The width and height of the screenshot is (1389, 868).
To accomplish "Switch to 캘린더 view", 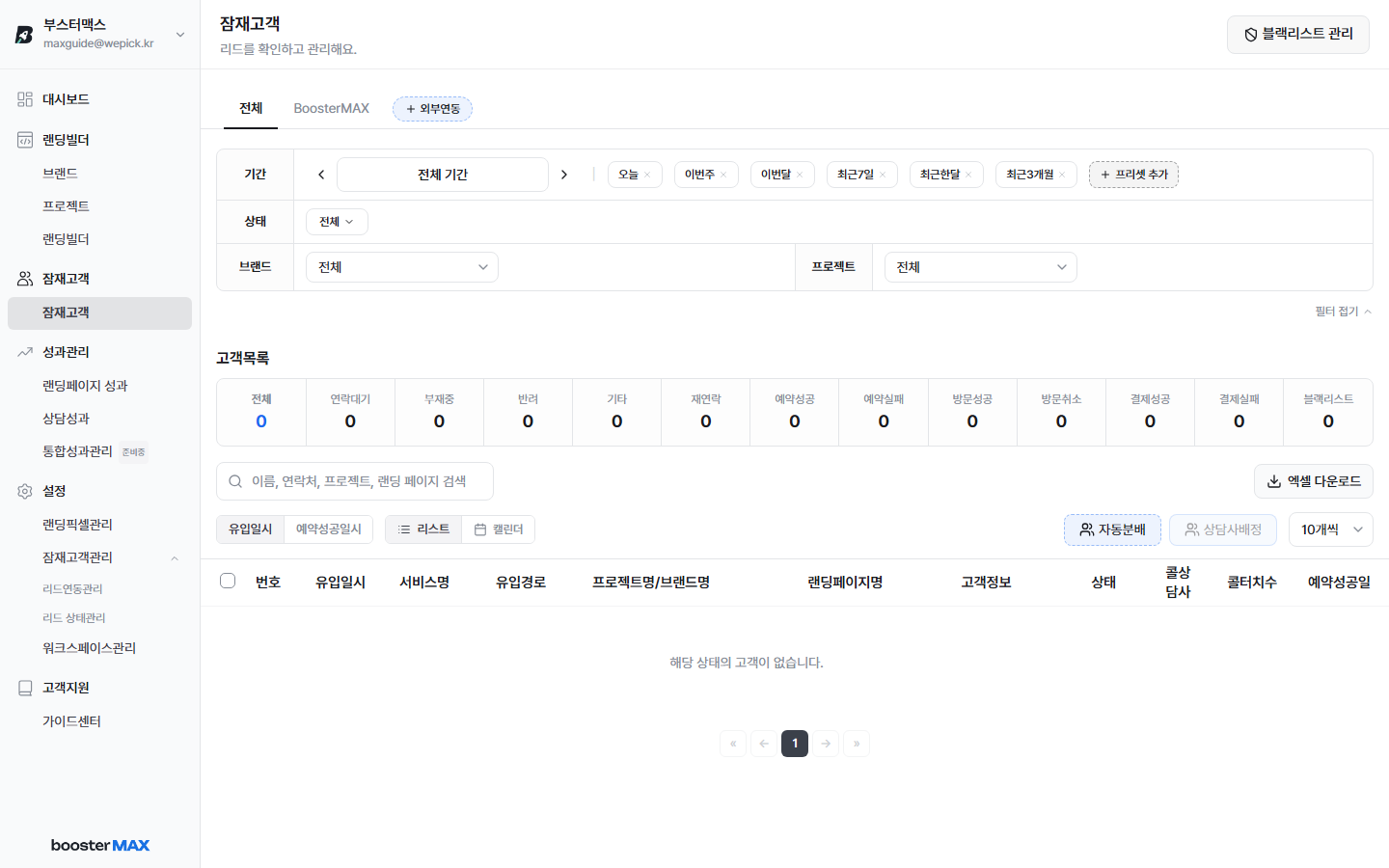I will [x=499, y=529].
